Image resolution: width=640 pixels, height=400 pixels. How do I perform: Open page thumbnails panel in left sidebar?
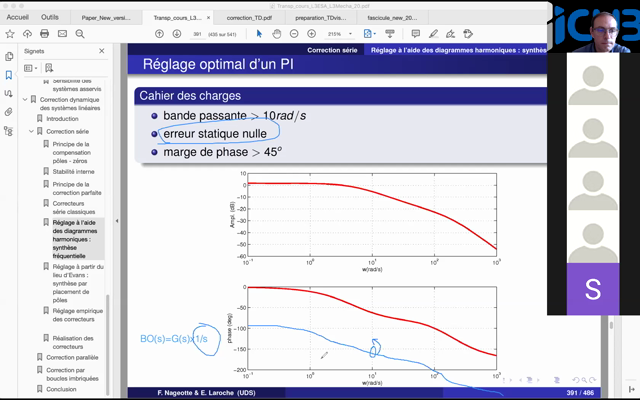[9, 57]
